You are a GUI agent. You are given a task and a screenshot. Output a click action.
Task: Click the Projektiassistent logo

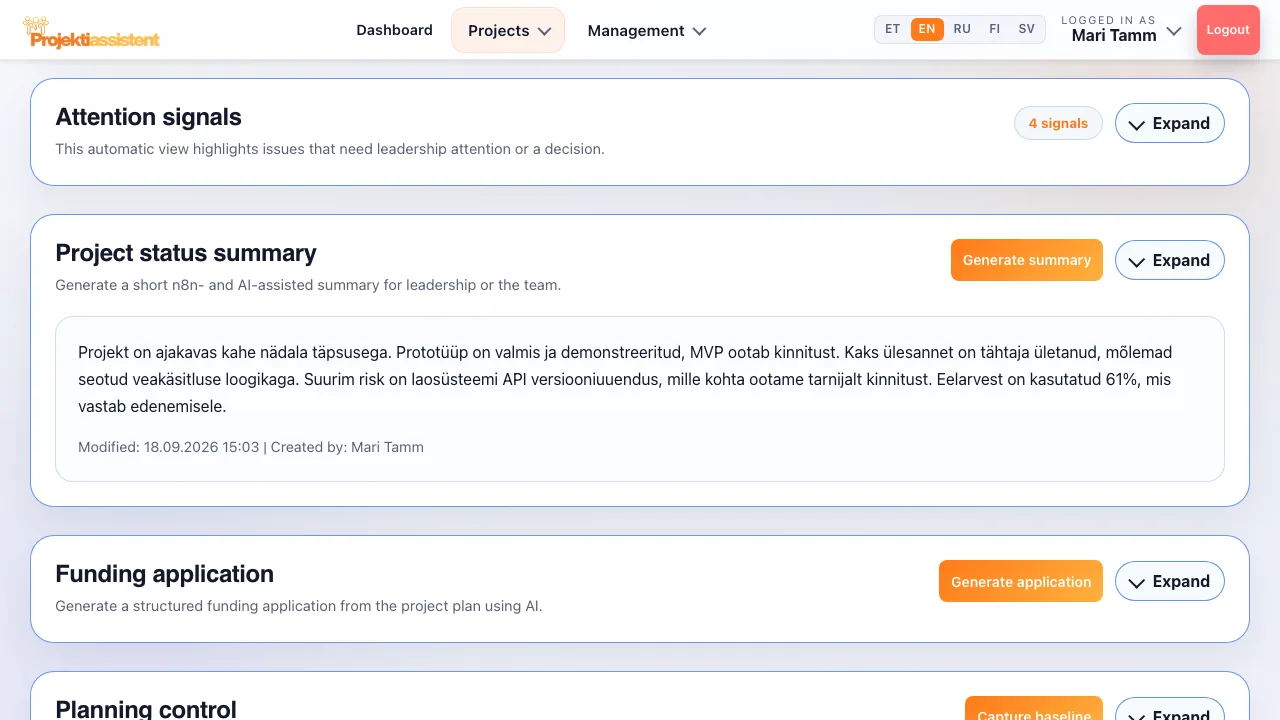click(91, 33)
